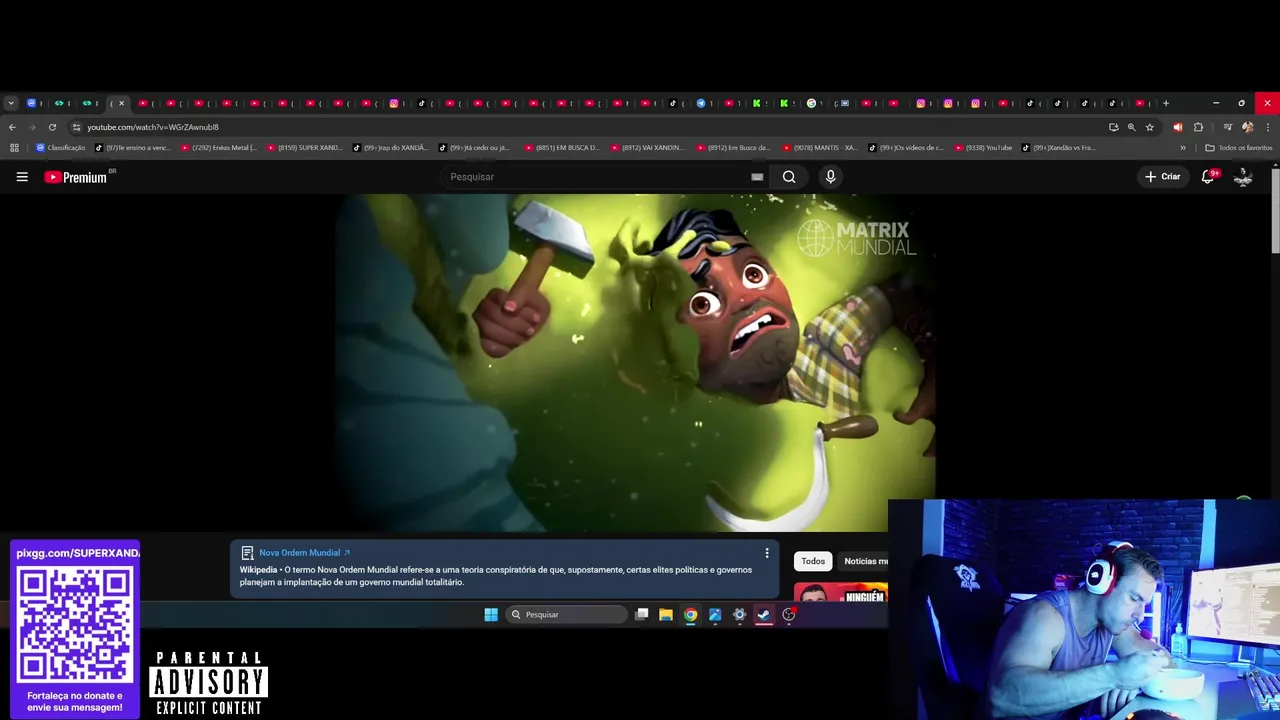1280x720 pixels.
Task: Open media controls music note icon
Action: [x=1228, y=127]
